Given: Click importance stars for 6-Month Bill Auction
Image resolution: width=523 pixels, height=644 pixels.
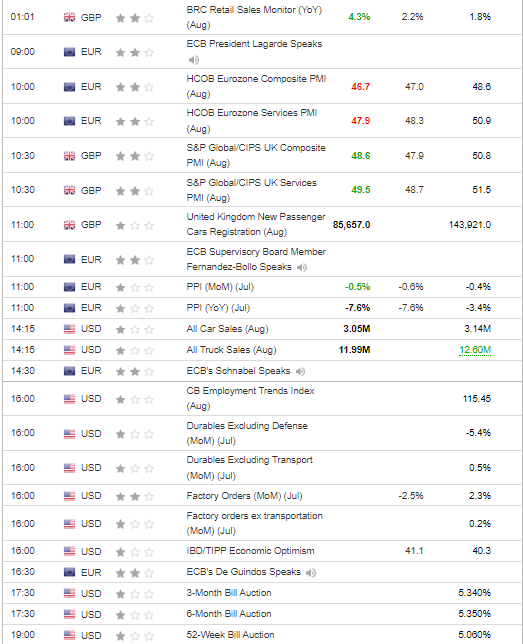Looking at the screenshot, I should pos(135,615).
